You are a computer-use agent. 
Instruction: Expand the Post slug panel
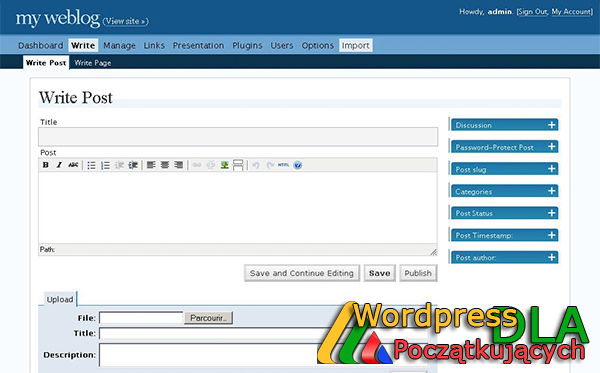coord(504,169)
